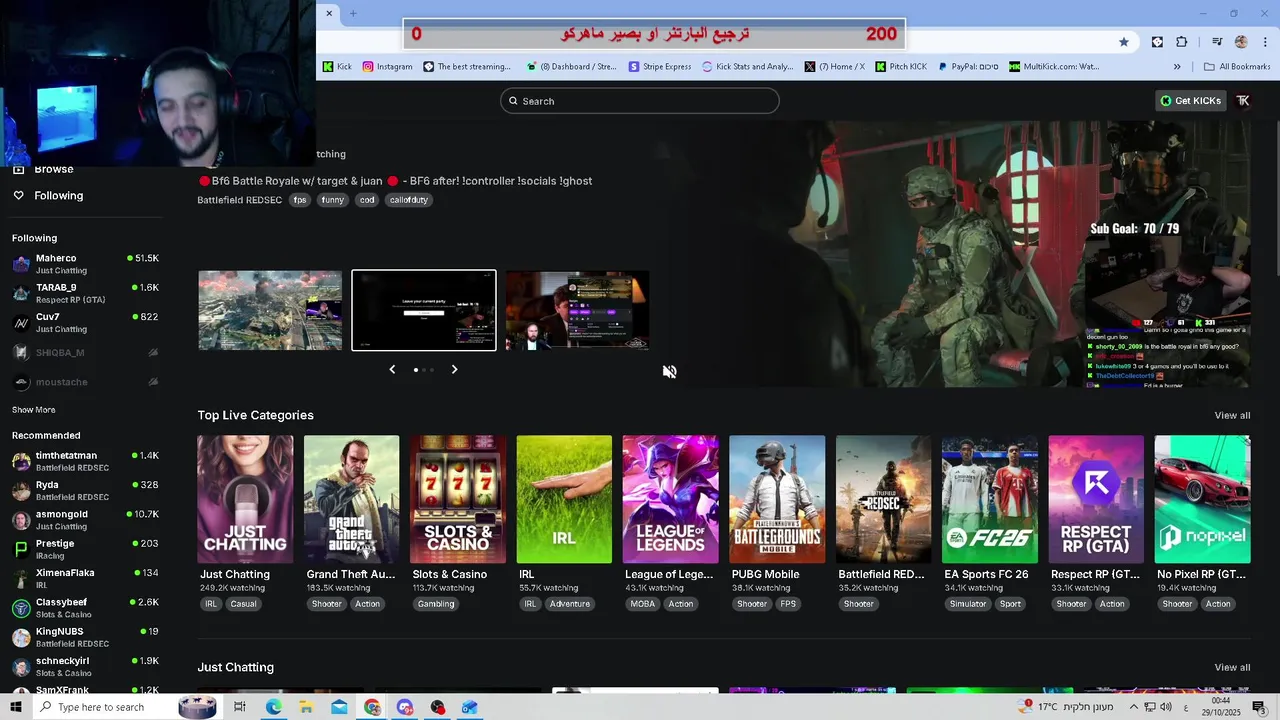Open the Instagram bookmark
Viewport: 1280px width, 720px height.
(387, 67)
